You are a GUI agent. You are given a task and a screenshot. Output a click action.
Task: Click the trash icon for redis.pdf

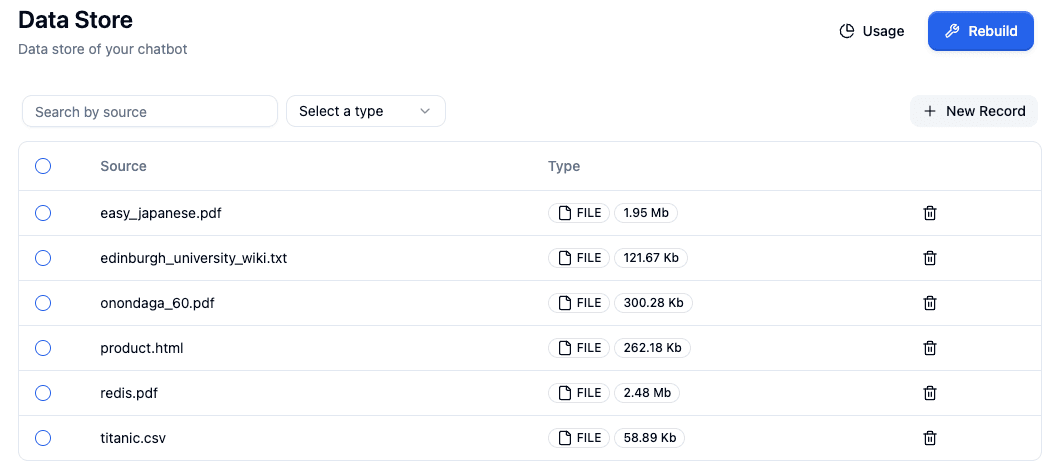click(929, 393)
